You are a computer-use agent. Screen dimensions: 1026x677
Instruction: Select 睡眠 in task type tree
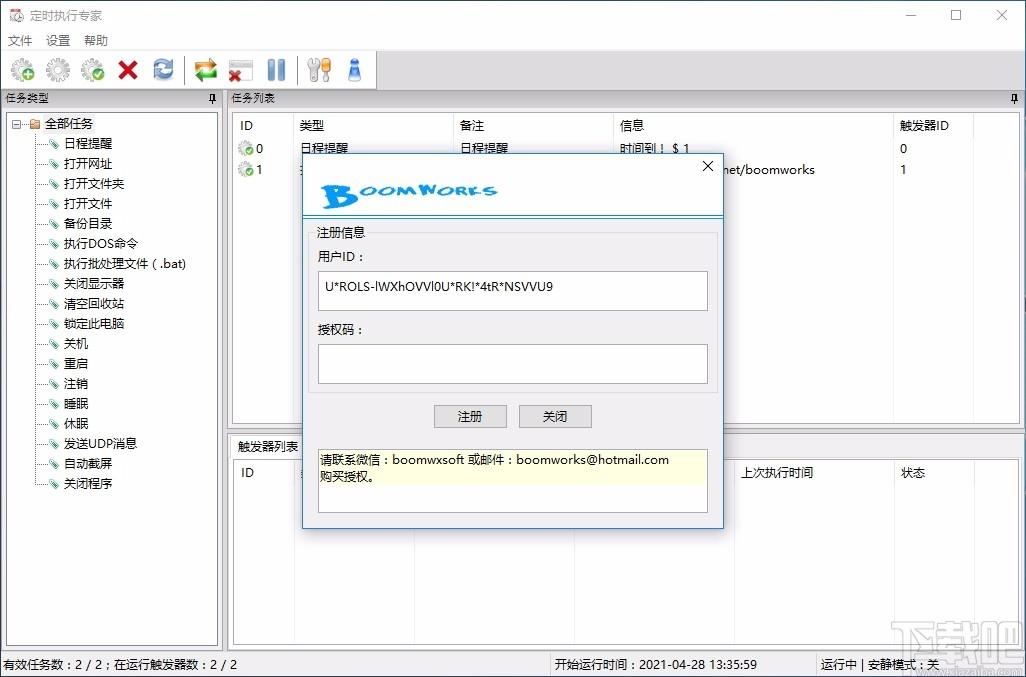click(76, 404)
